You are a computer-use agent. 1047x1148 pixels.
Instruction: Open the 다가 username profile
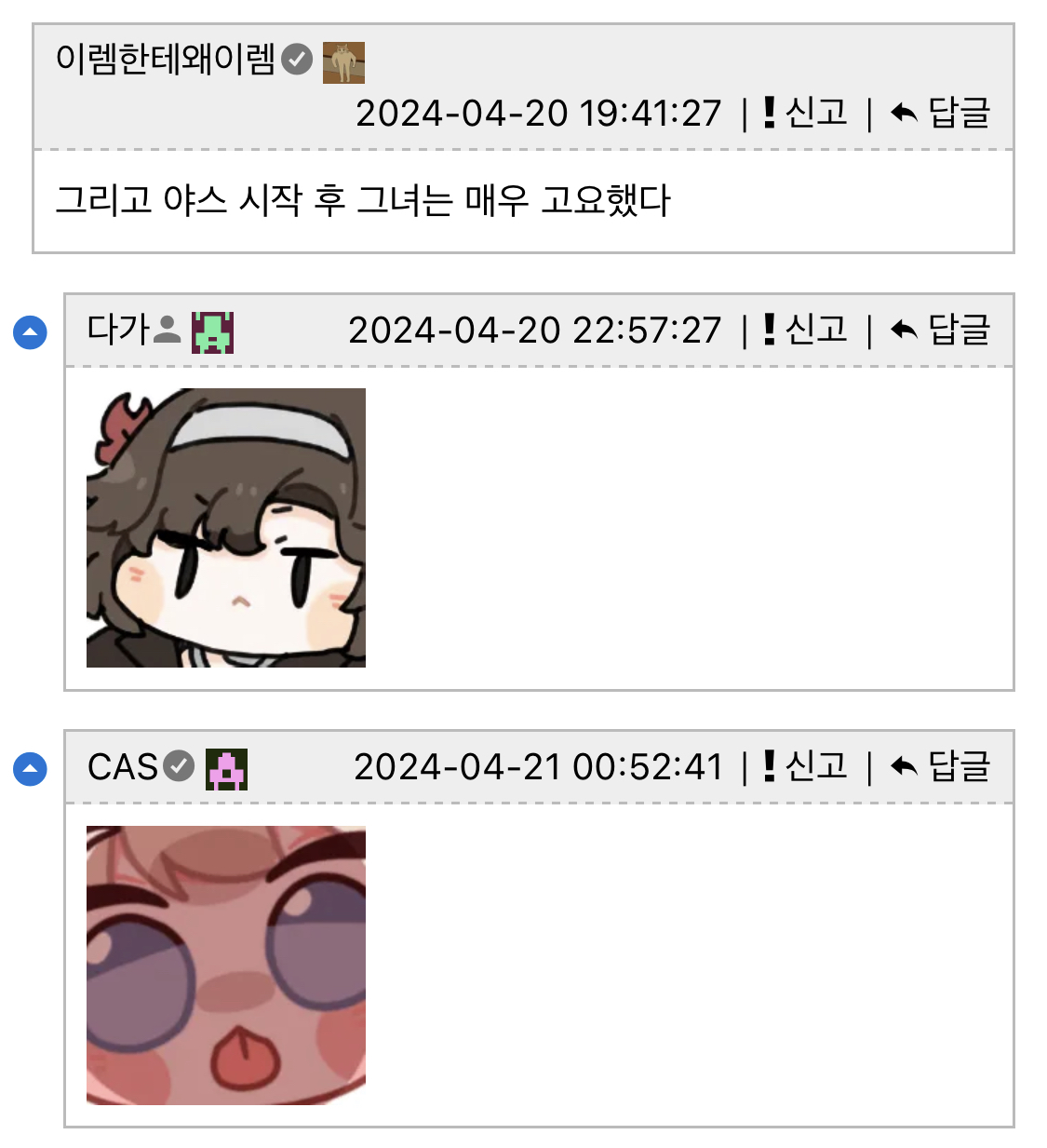(118, 330)
